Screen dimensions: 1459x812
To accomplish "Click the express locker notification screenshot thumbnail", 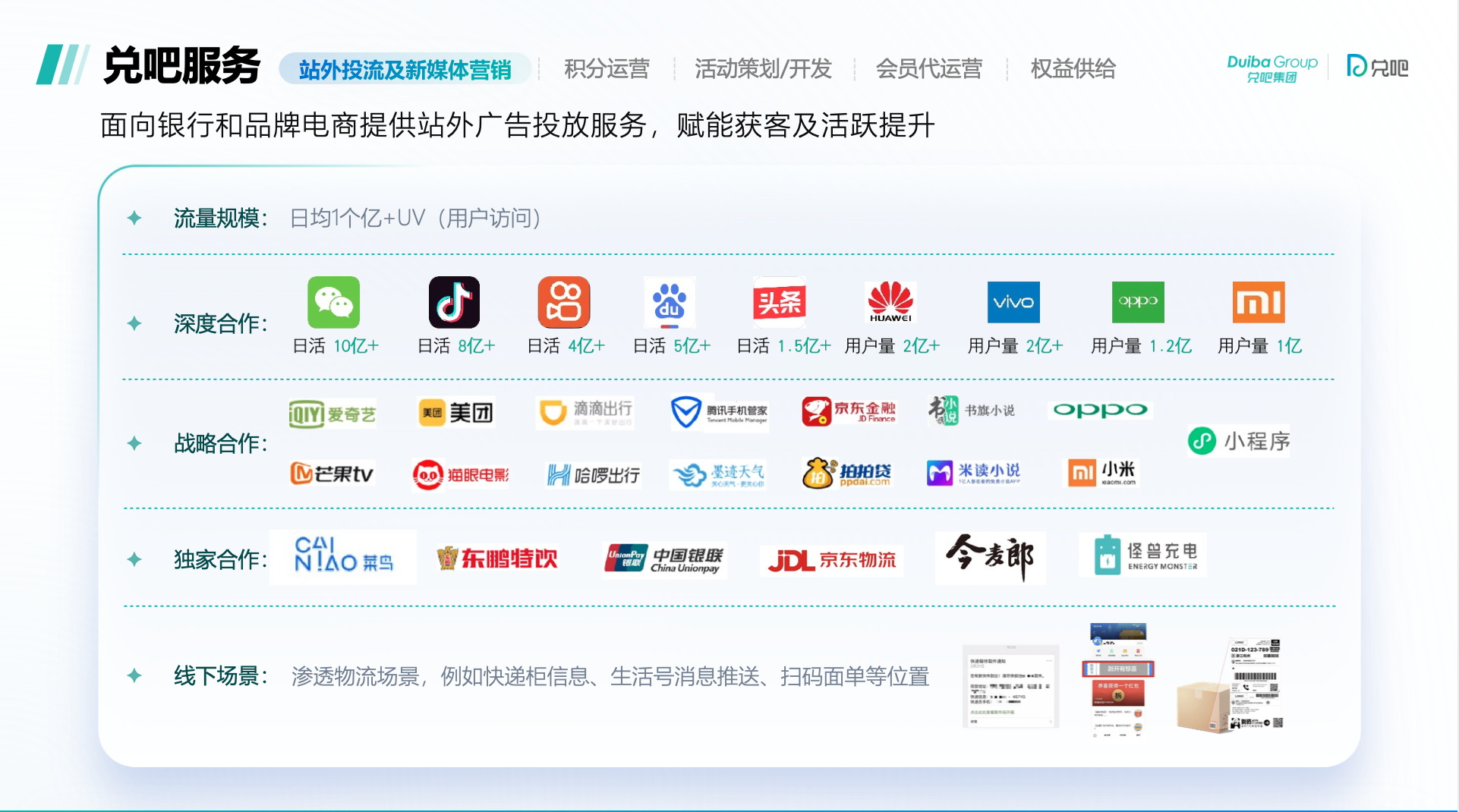I will (1010, 686).
